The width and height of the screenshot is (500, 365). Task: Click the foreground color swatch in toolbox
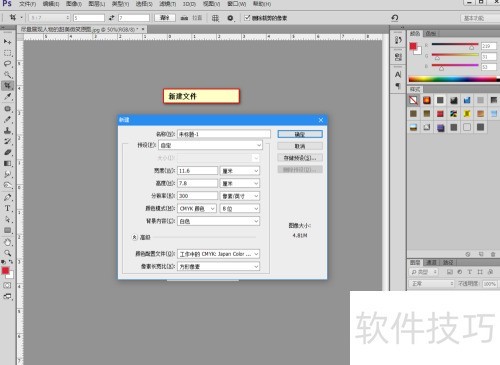point(5,271)
